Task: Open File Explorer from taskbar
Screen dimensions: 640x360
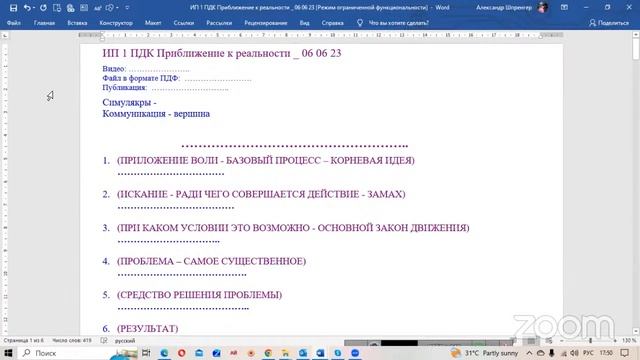Action: point(285,353)
